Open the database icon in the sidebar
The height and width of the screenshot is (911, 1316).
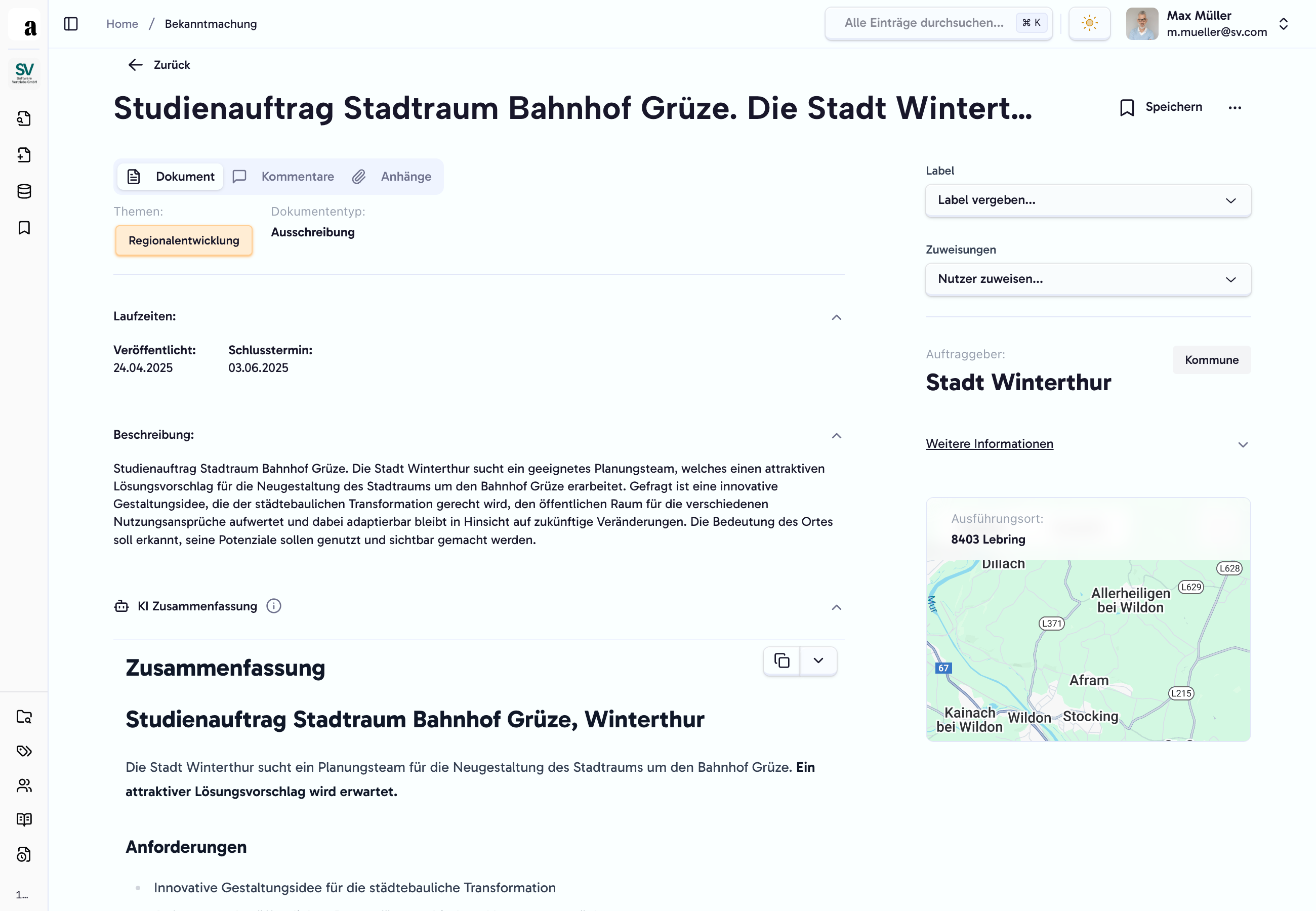point(24,192)
